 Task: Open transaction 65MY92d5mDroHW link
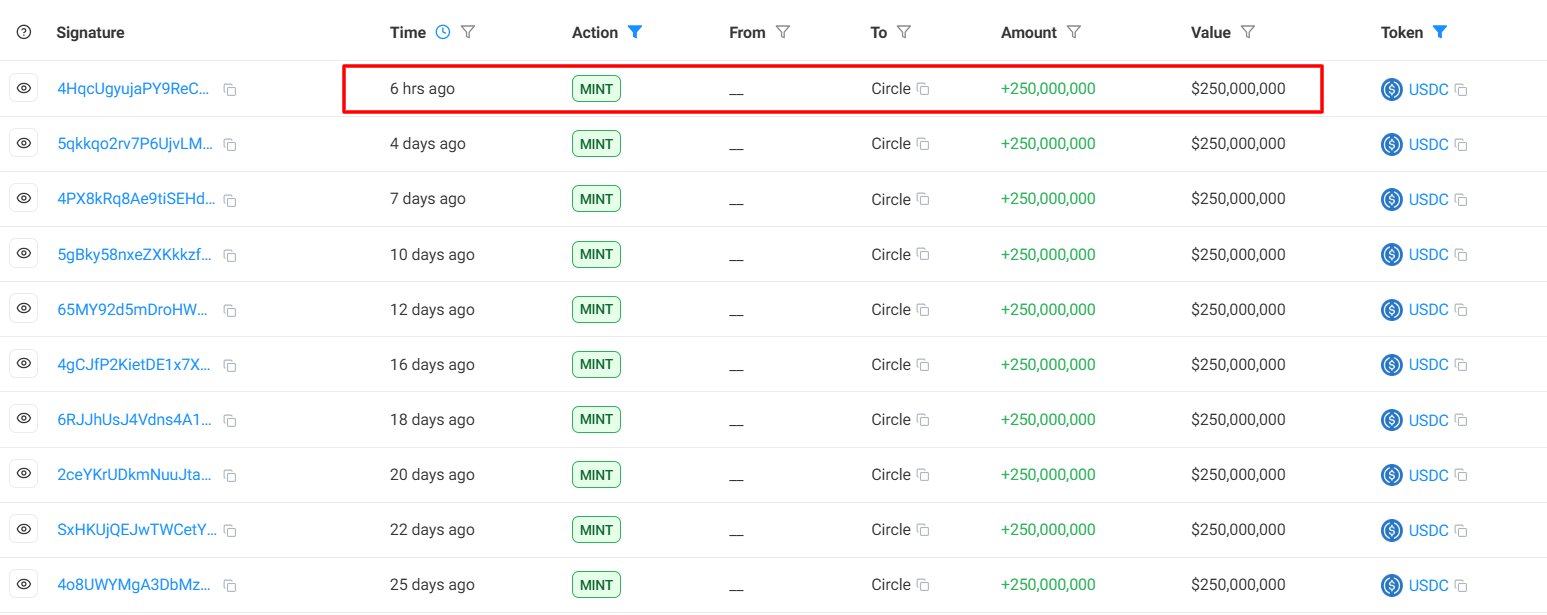click(135, 310)
